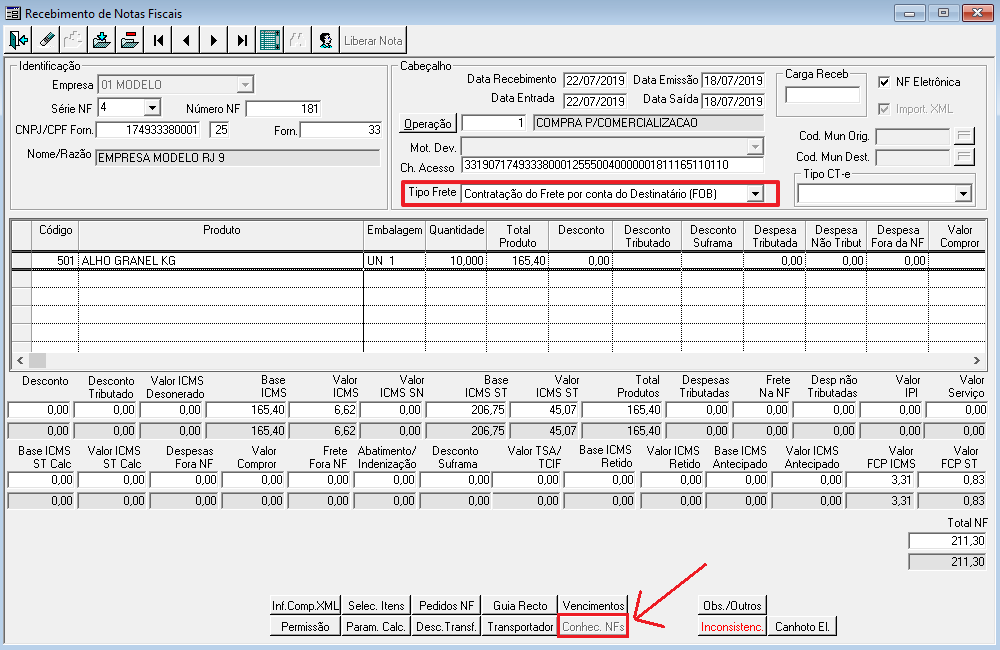Open Param. Calc. button

(x=376, y=626)
